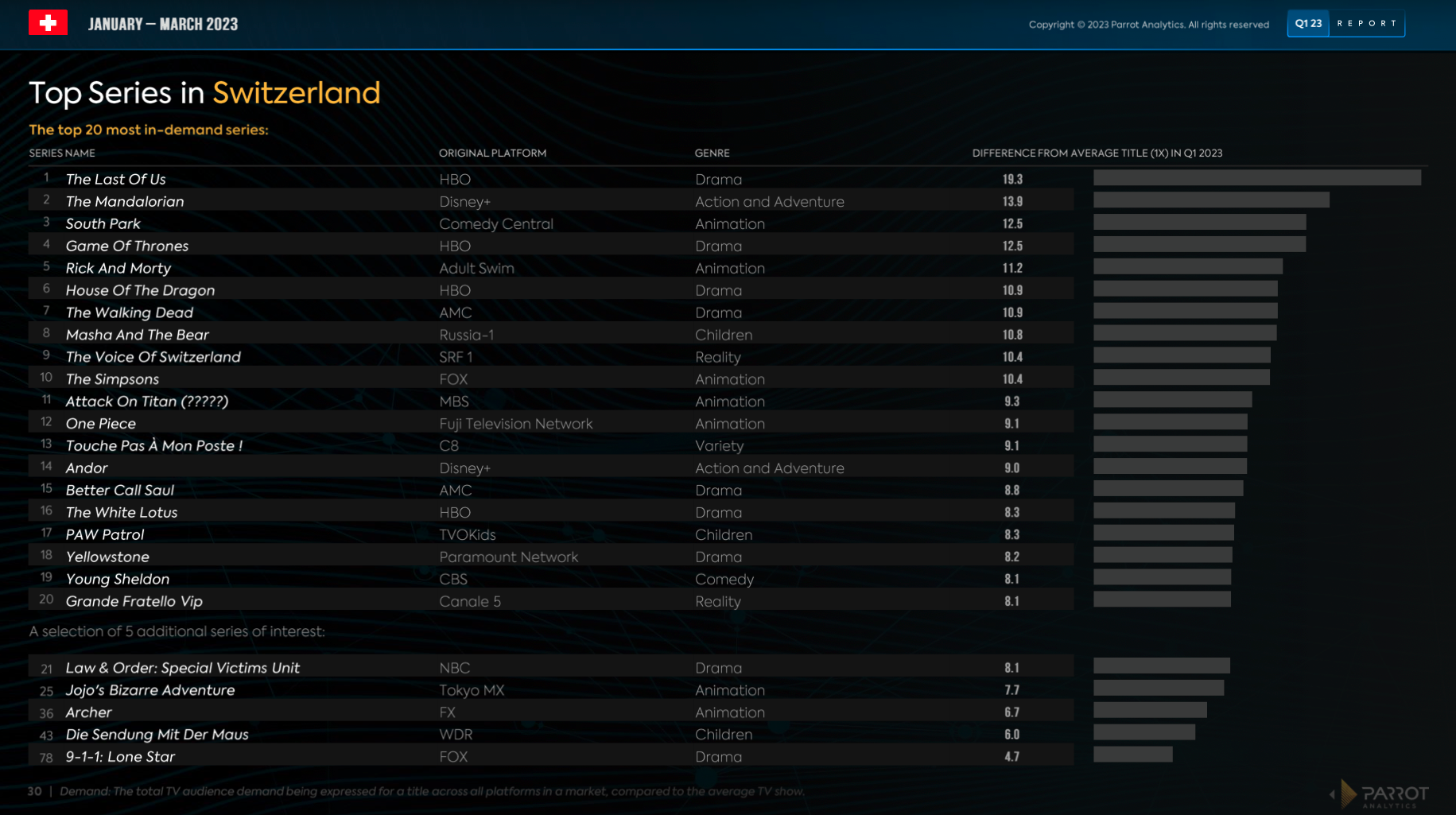Click 'Canale 5' platform cell
The width and height of the screenshot is (1456, 815).
470,602
